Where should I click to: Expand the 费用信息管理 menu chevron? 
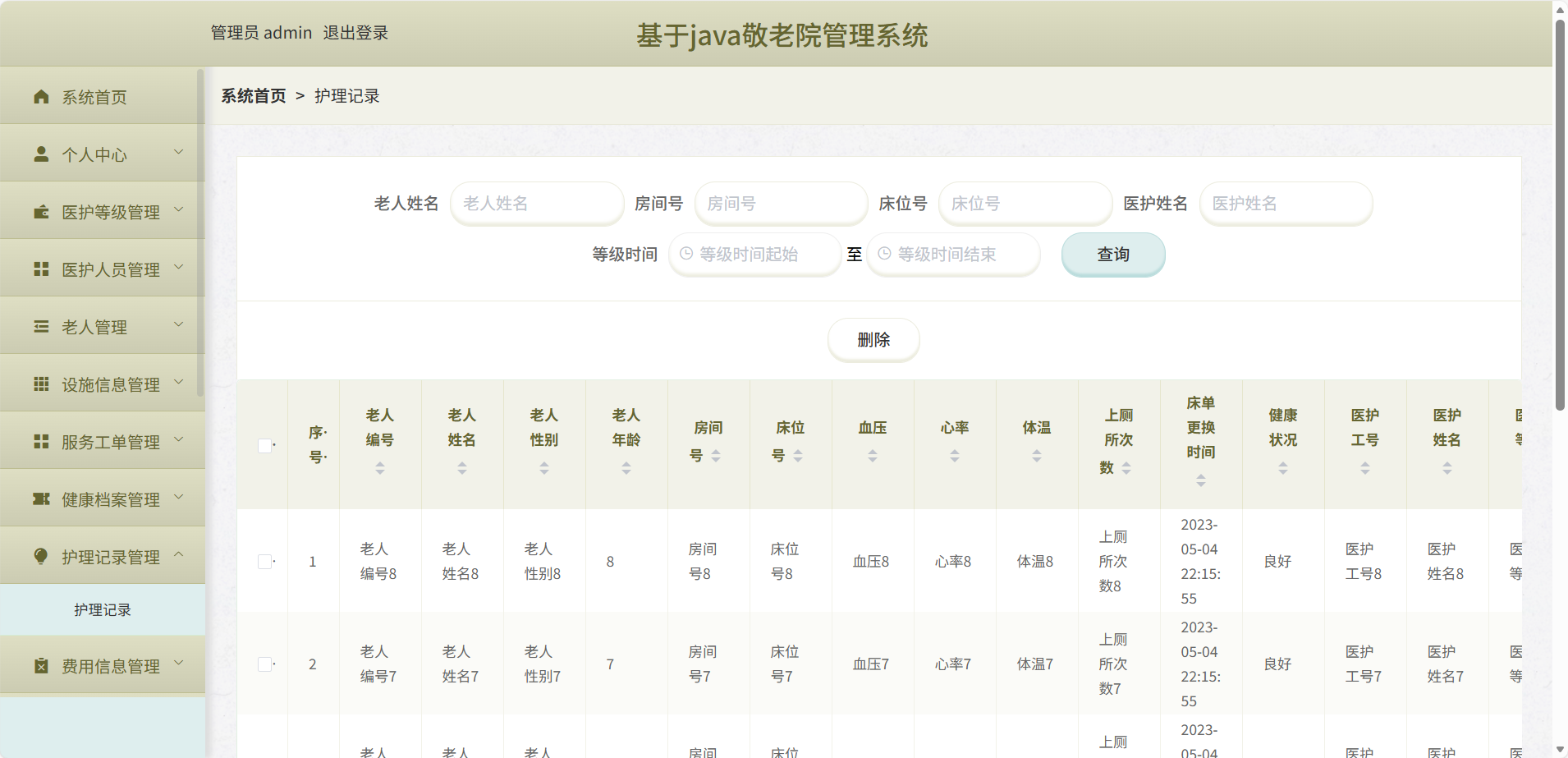(179, 664)
